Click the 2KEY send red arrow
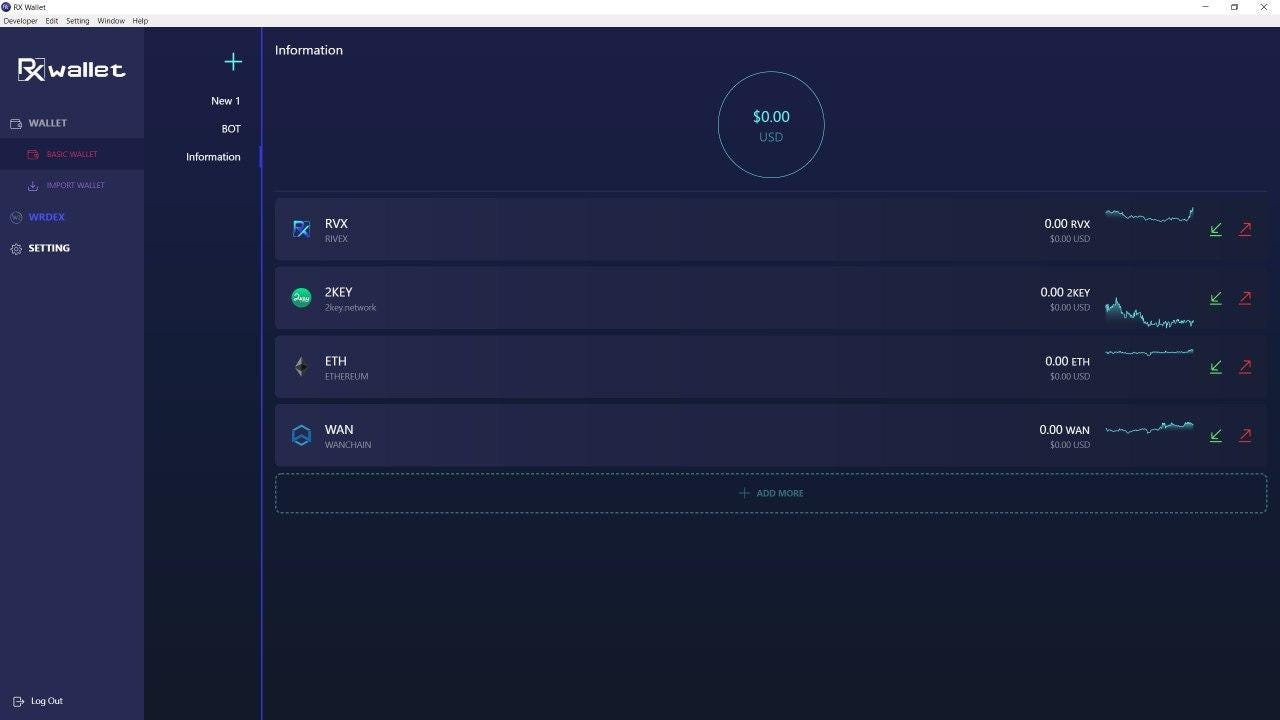Image resolution: width=1280 pixels, height=720 pixels. (x=1245, y=298)
